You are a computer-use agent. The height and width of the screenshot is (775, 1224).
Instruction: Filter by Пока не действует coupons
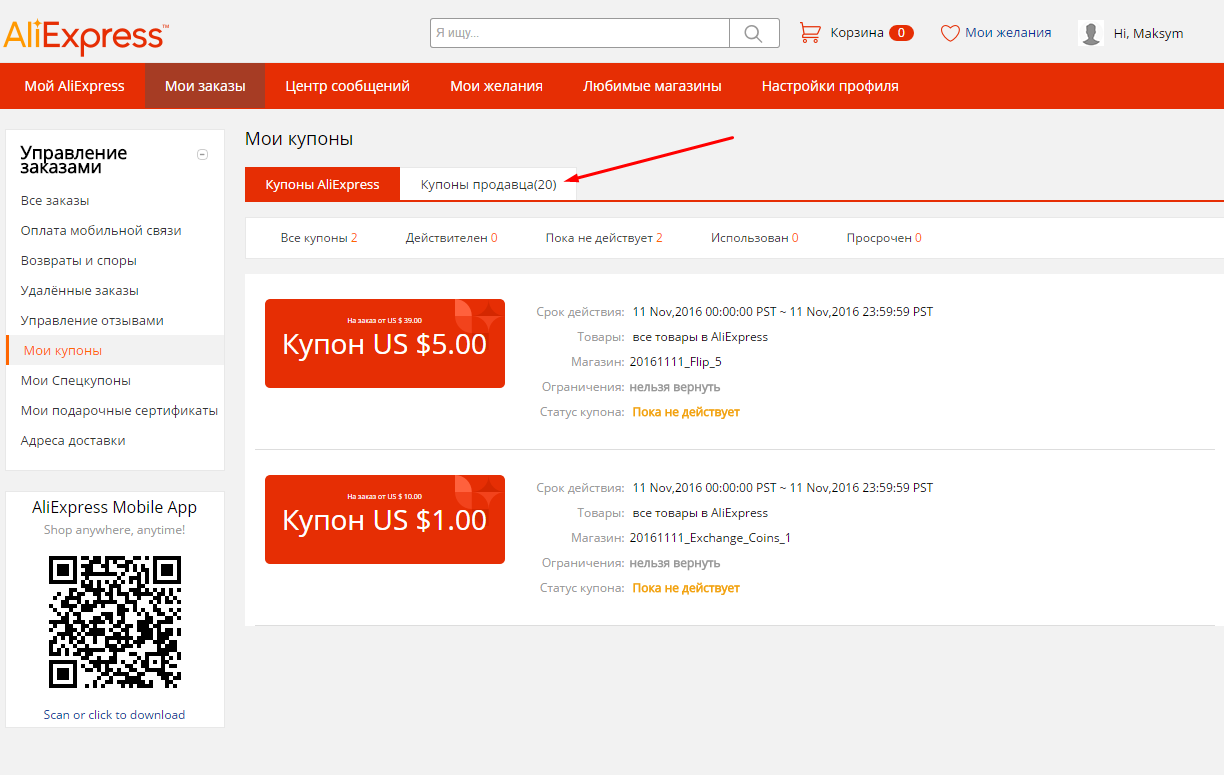[603, 238]
